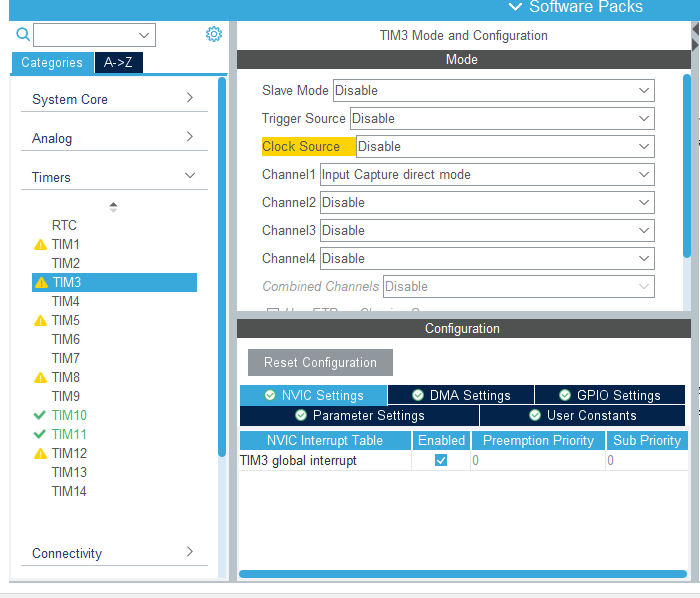The height and width of the screenshot is (598, 700).
Task: Click the TIM12 warning triangle icon
Action: pyautogui.click(x=40, y=453)
